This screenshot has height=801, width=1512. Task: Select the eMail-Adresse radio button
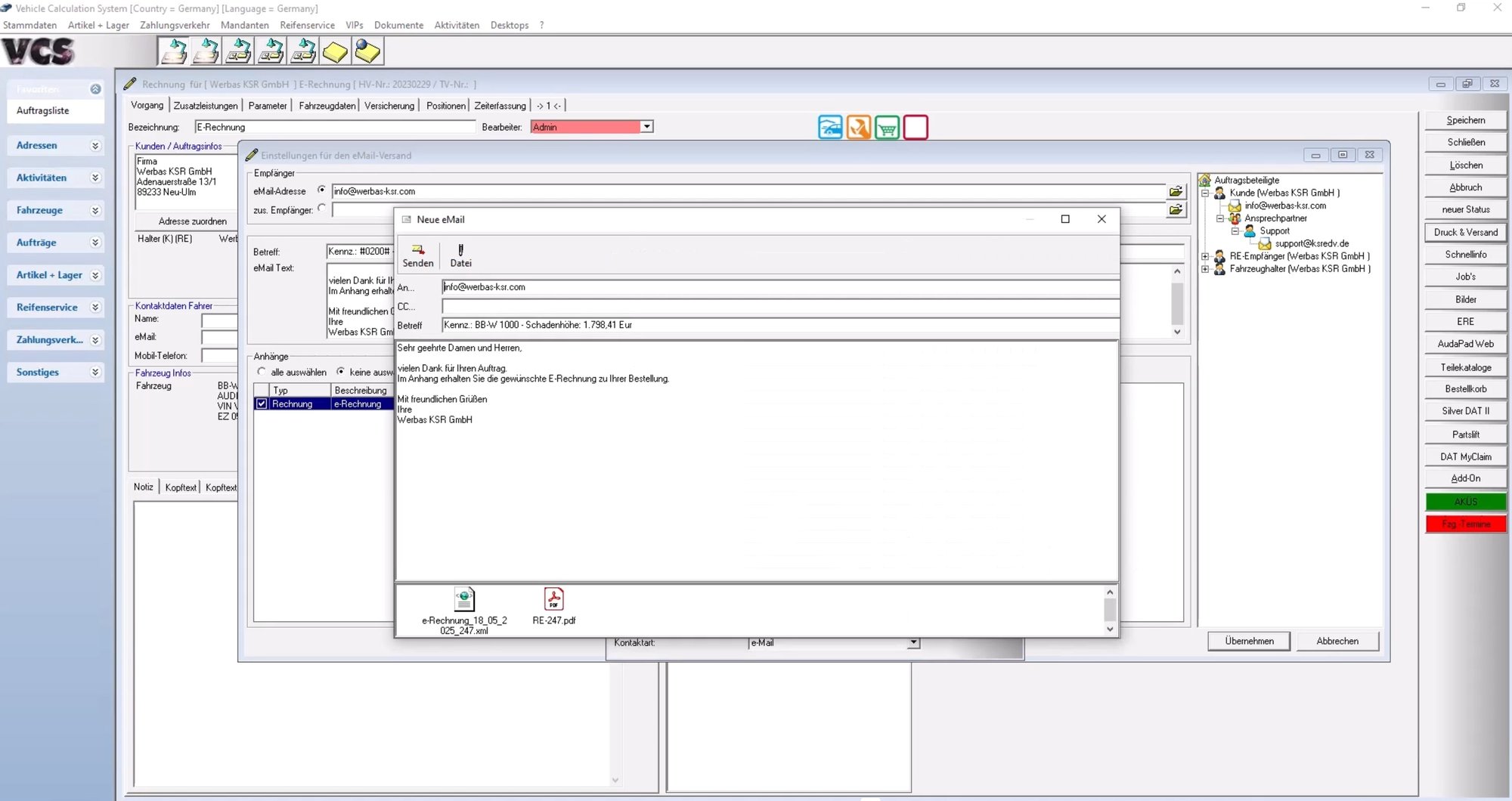(x=322, y=190)
